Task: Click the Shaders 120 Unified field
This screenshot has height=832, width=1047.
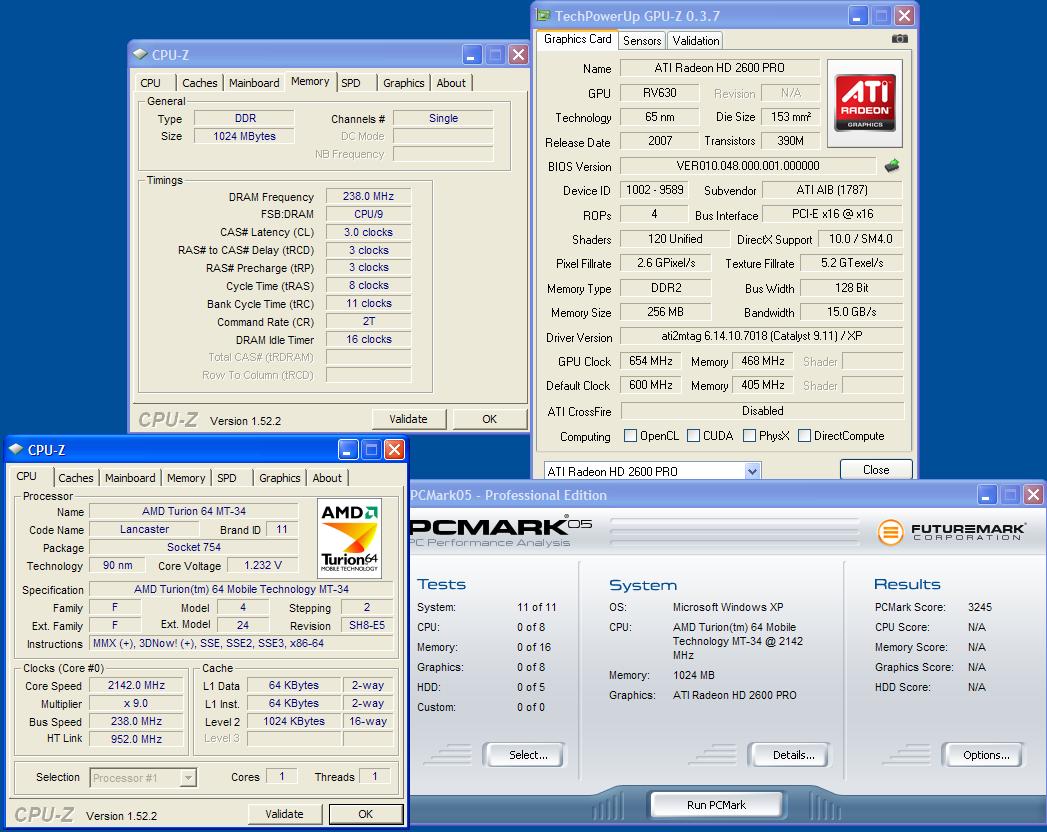Action: tap(674, 239)
